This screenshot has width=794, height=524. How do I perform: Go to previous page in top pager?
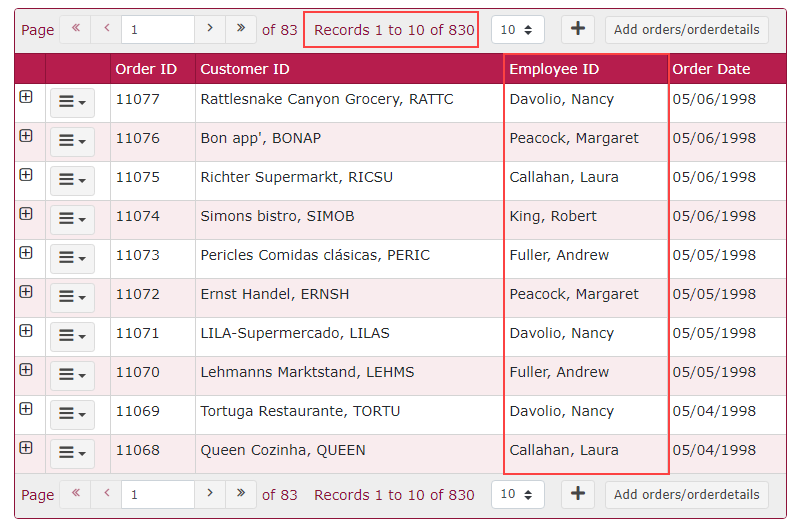(106, 29)
